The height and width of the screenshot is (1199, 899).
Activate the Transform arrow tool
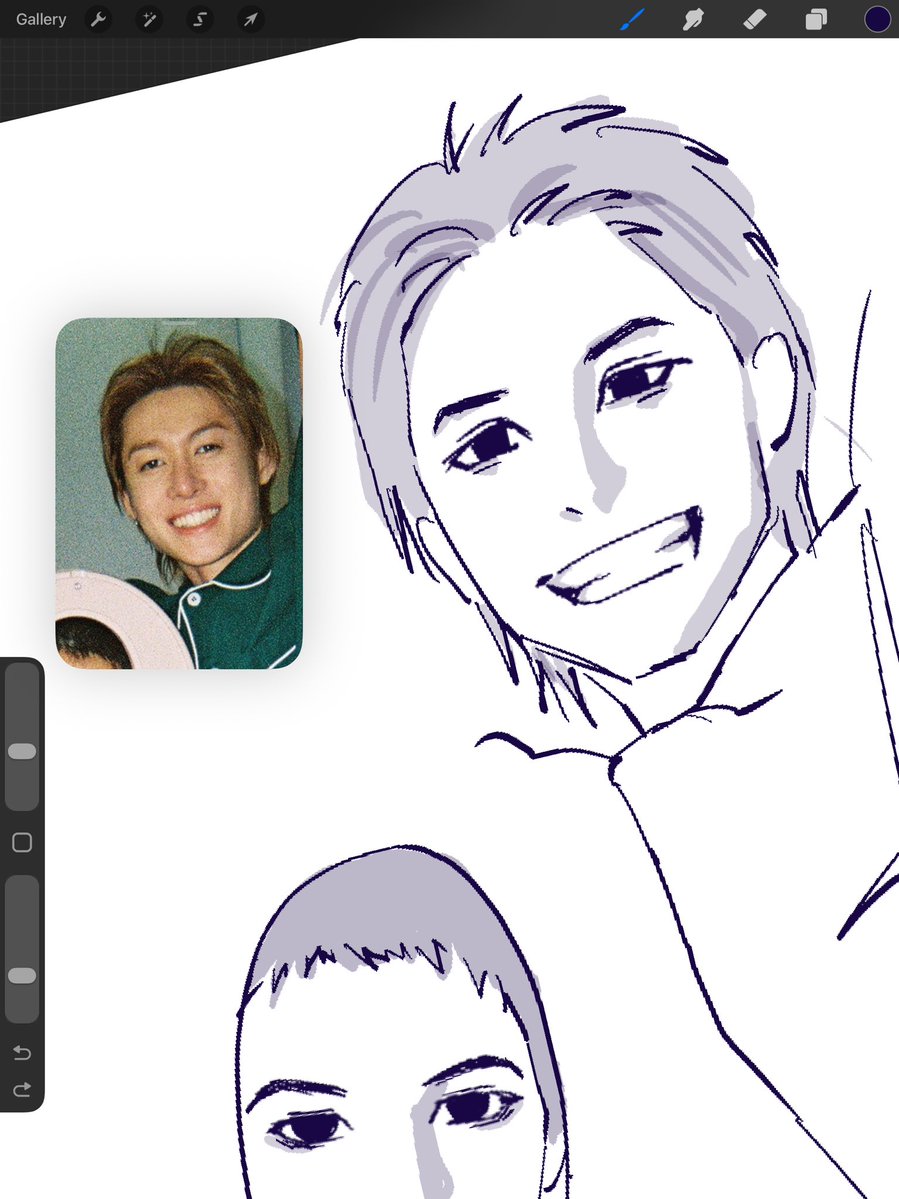251,19
